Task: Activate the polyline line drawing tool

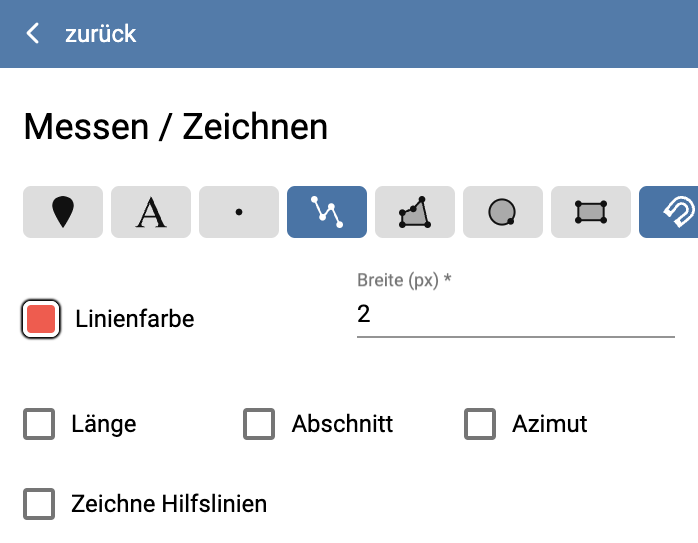Action: click(x=326, y=212)
